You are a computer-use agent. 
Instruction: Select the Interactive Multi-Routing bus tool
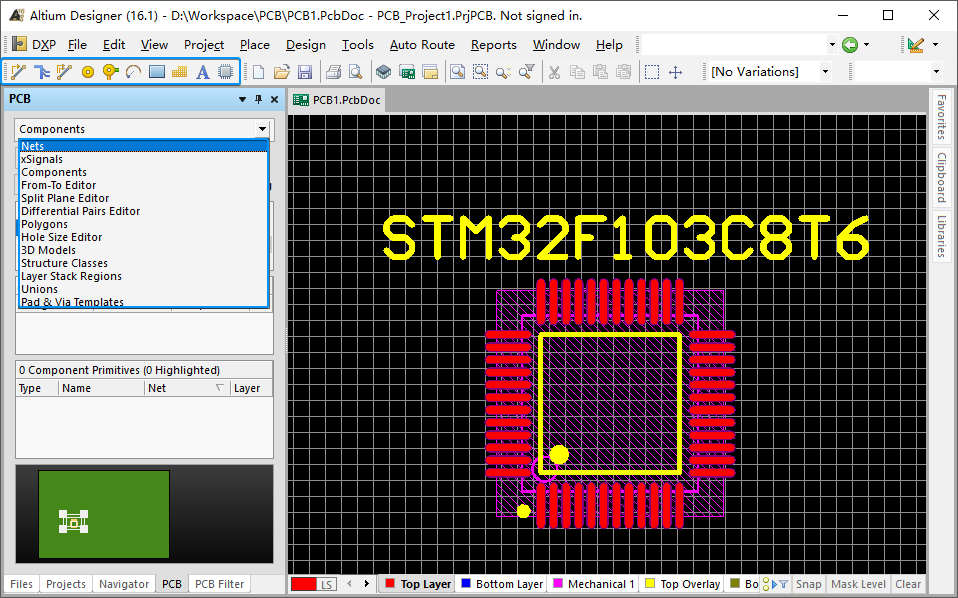tap(42, 72)
